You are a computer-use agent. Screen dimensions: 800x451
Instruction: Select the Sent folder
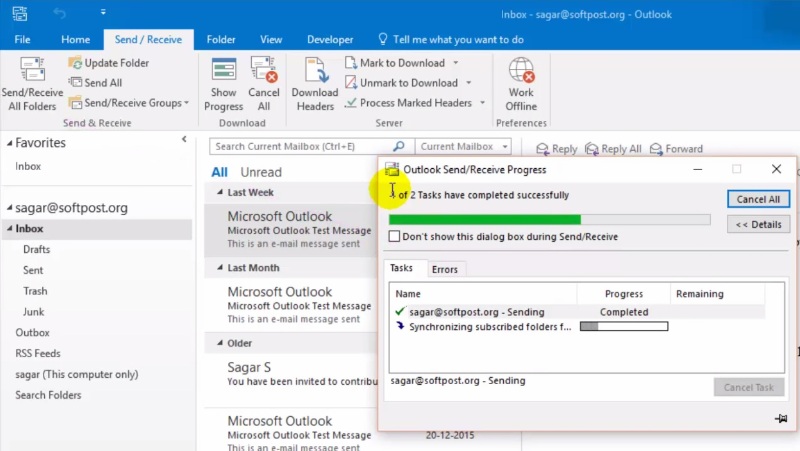tap(33, 270)
